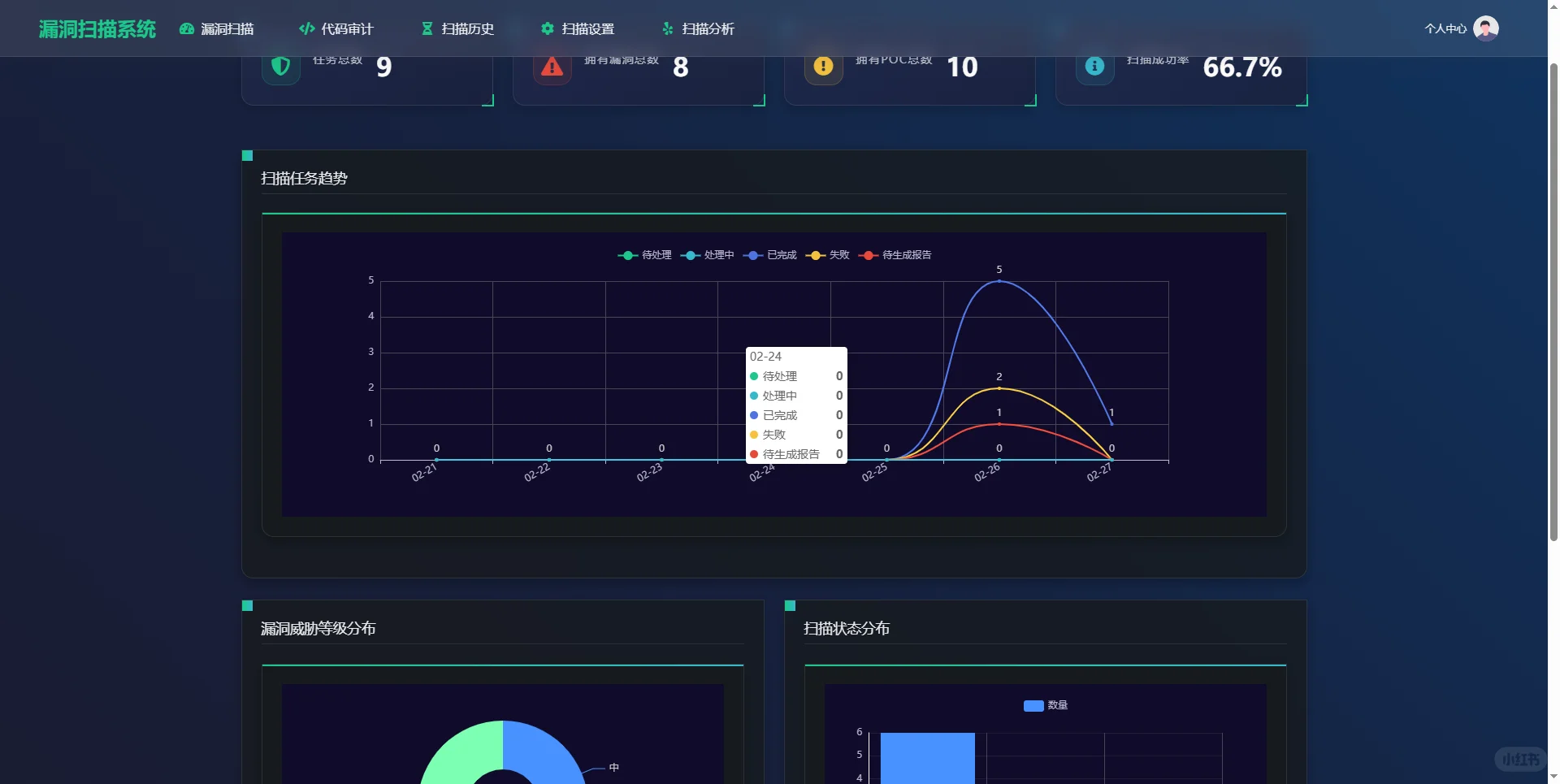
Task: Toggle the 处理中 legend series
Action: coord(707,255)
